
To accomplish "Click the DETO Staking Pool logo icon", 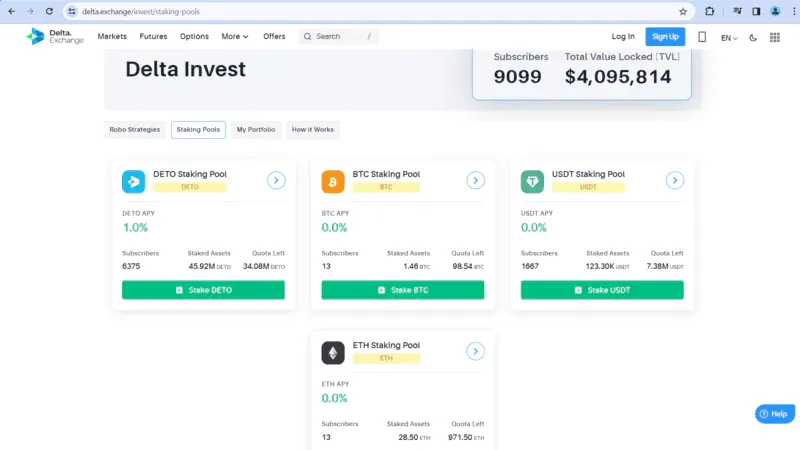I will (133, 182).
